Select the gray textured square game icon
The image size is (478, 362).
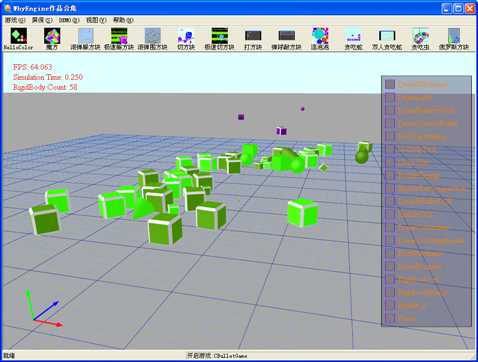click(x=153, y=36)
